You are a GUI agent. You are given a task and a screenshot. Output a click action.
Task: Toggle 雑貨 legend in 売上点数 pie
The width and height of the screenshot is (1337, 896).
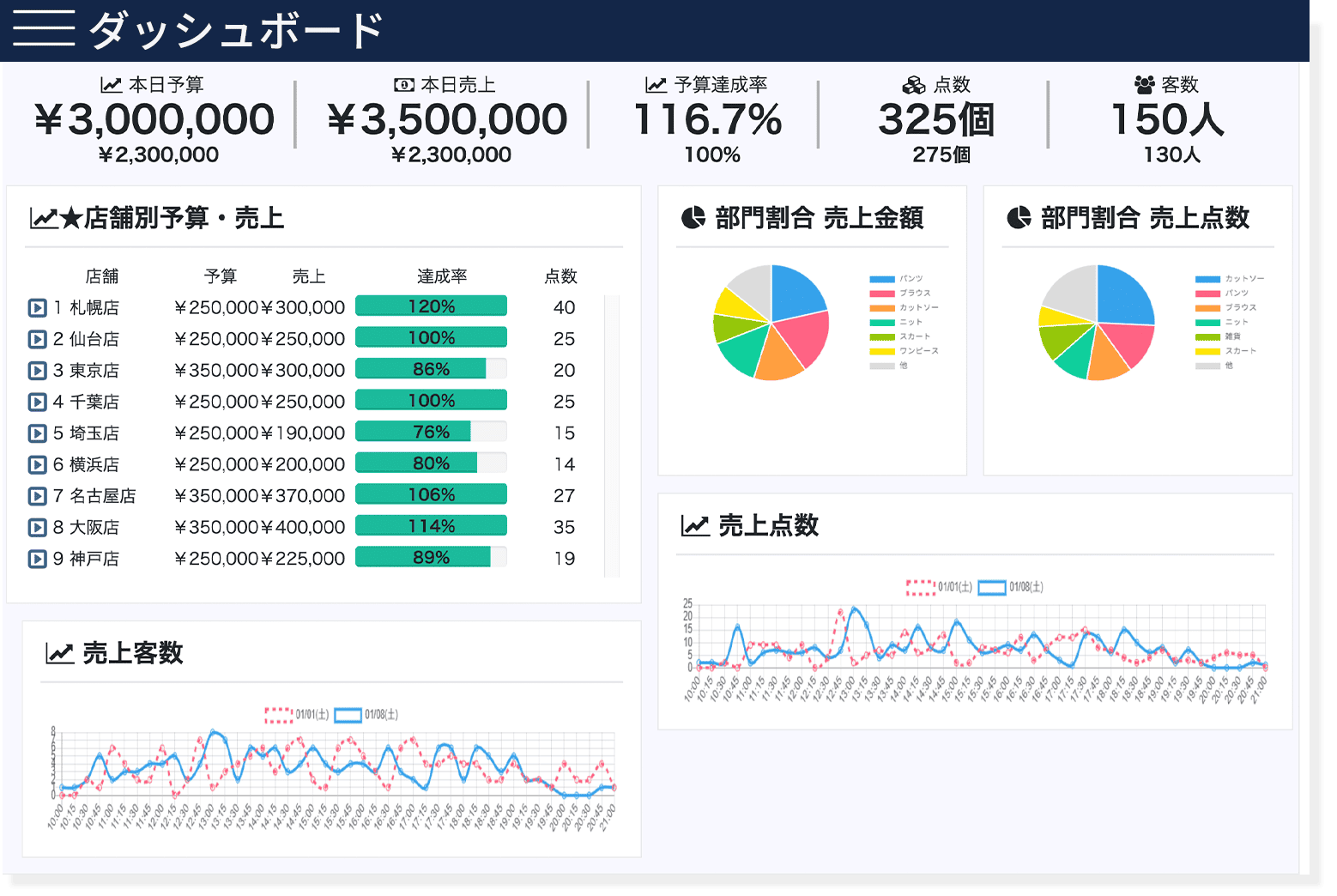[x=1218, y=336]
